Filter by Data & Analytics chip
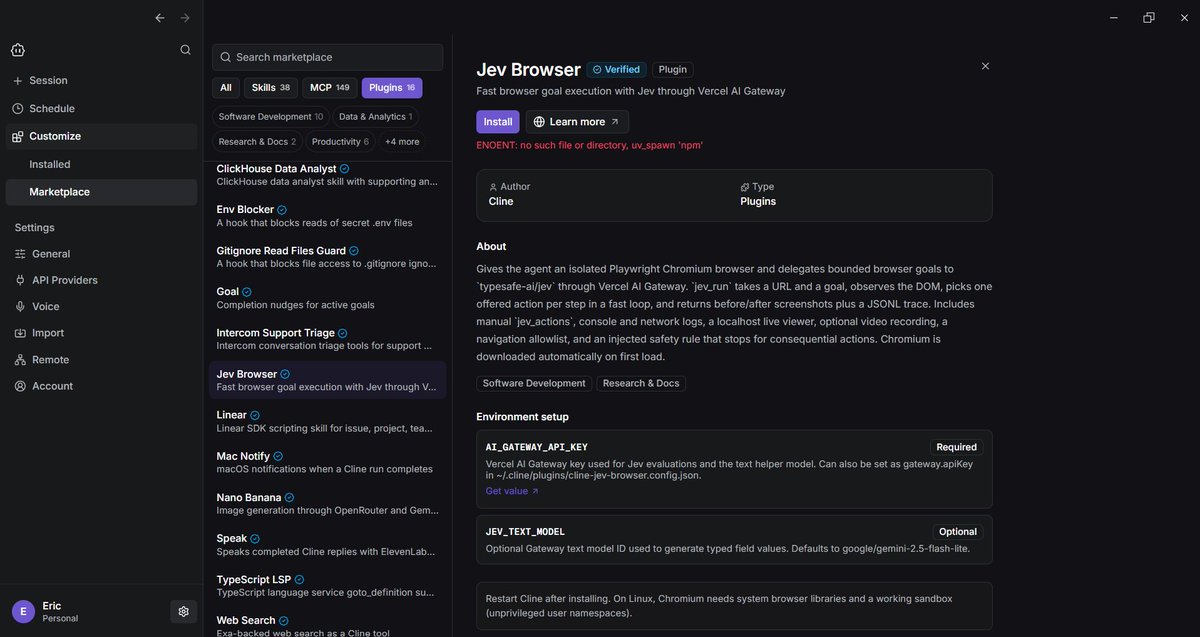Screen dimensions: 1200x637 [x=375, y=117]
